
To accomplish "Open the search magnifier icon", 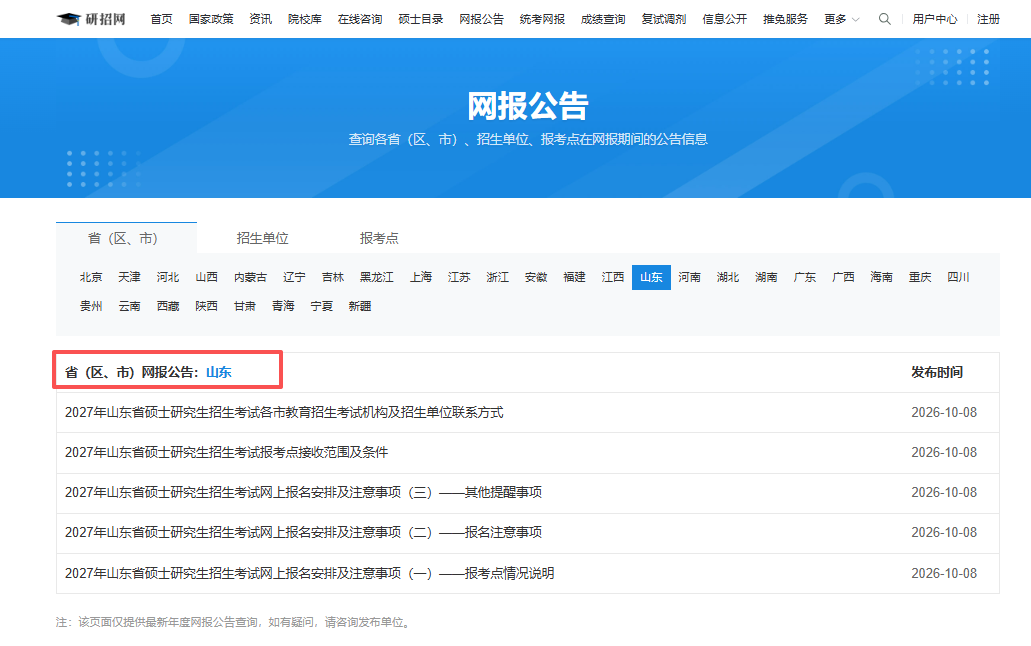I will (884, 19).
